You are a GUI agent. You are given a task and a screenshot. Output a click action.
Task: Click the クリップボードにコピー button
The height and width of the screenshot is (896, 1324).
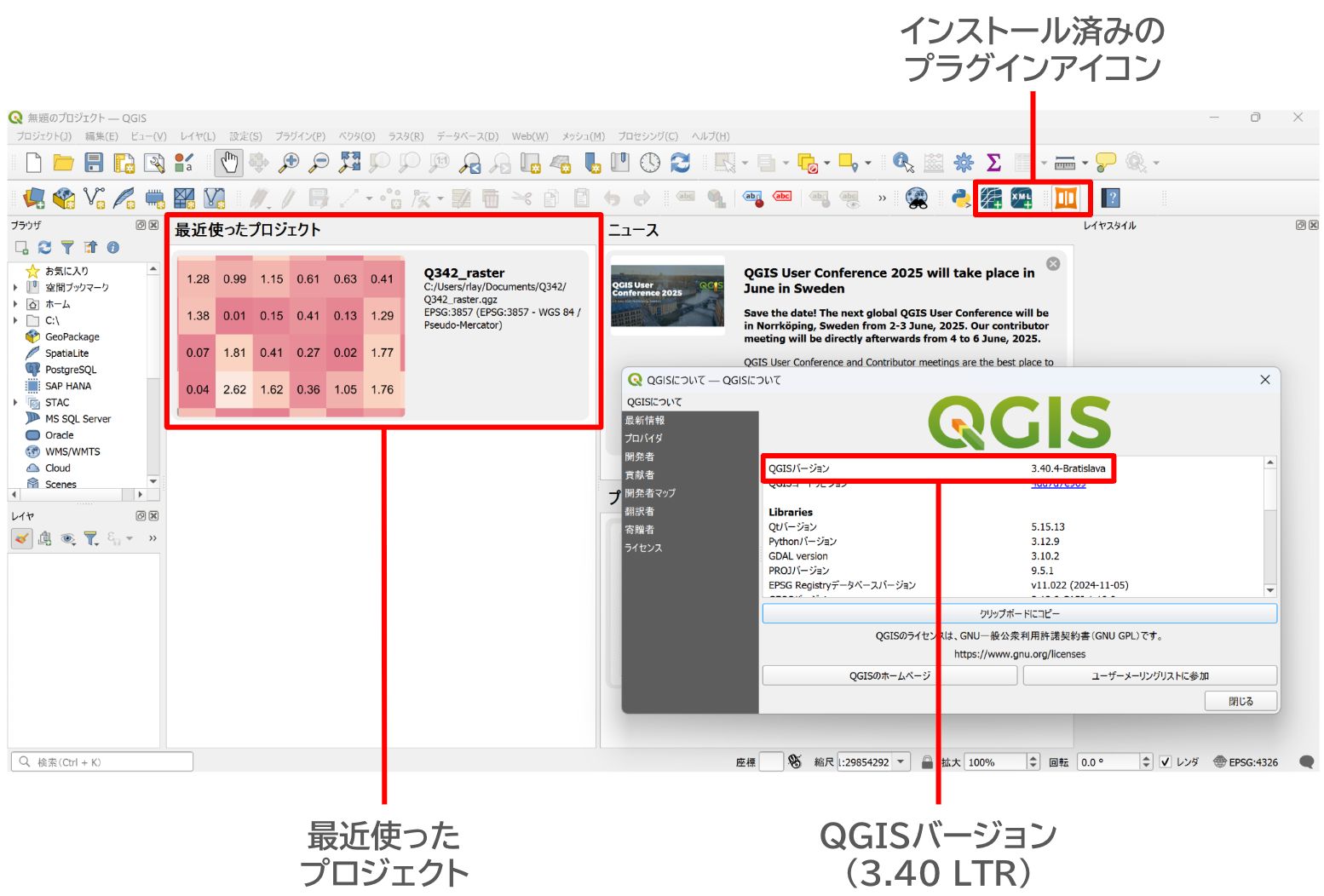click(x=1020, y=613)
